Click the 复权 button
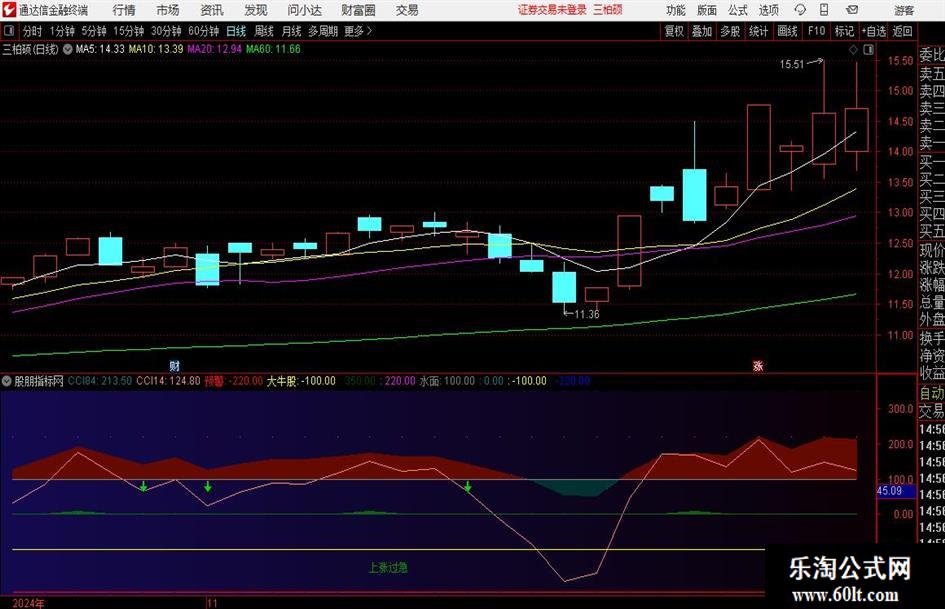Viewport: 945px width, 609px height. click(x=674, y=31)
